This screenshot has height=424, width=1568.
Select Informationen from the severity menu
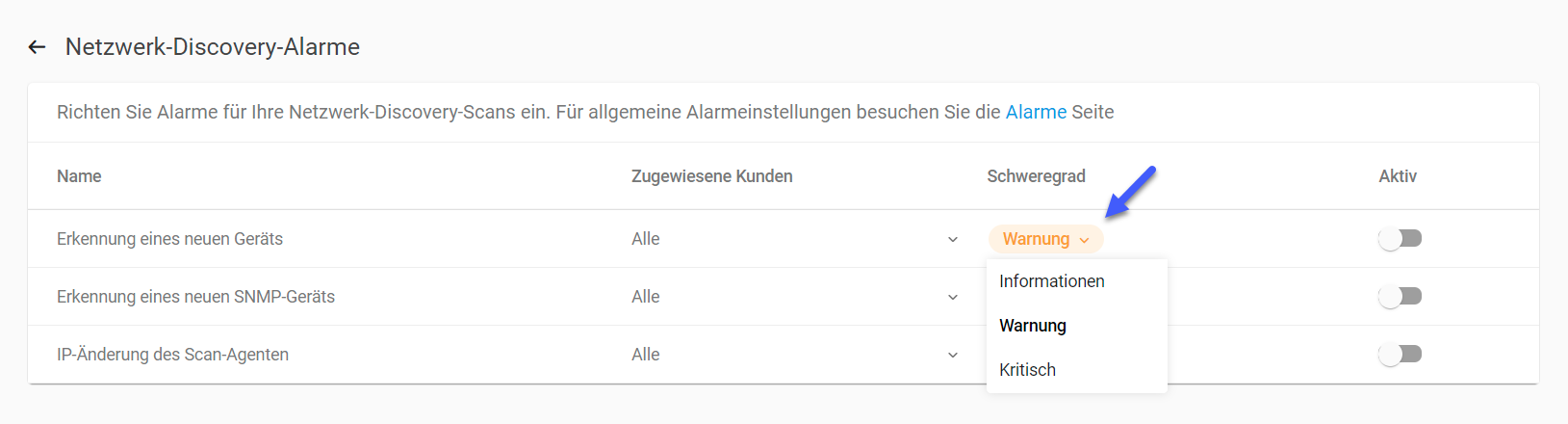pyautogui.click(x=1051, y=281)
